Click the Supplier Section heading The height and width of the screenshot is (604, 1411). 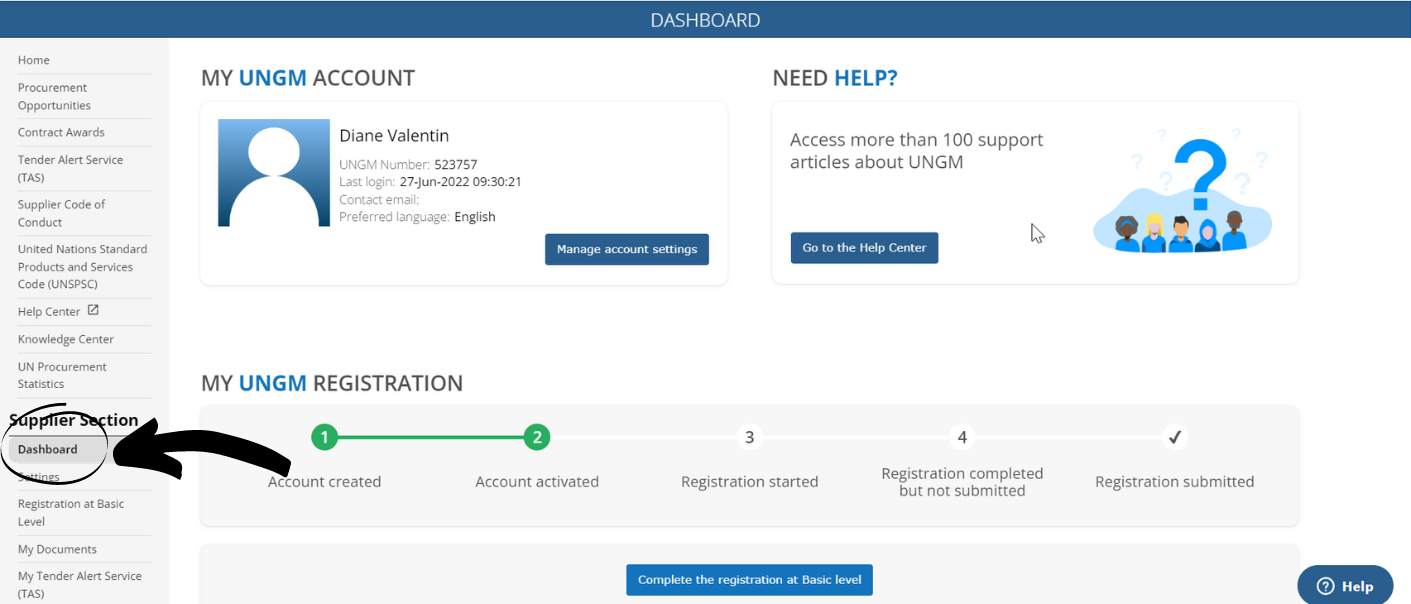[x=74, y=420]
